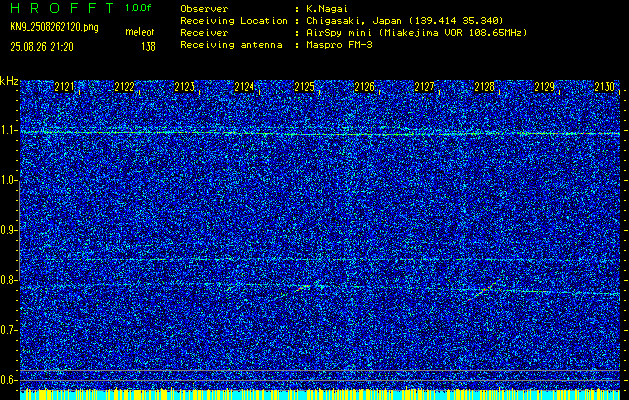This screenshot has width=629, height=400.
Task: Click the 2128 time marker
Action: click(x=484, y=87)
